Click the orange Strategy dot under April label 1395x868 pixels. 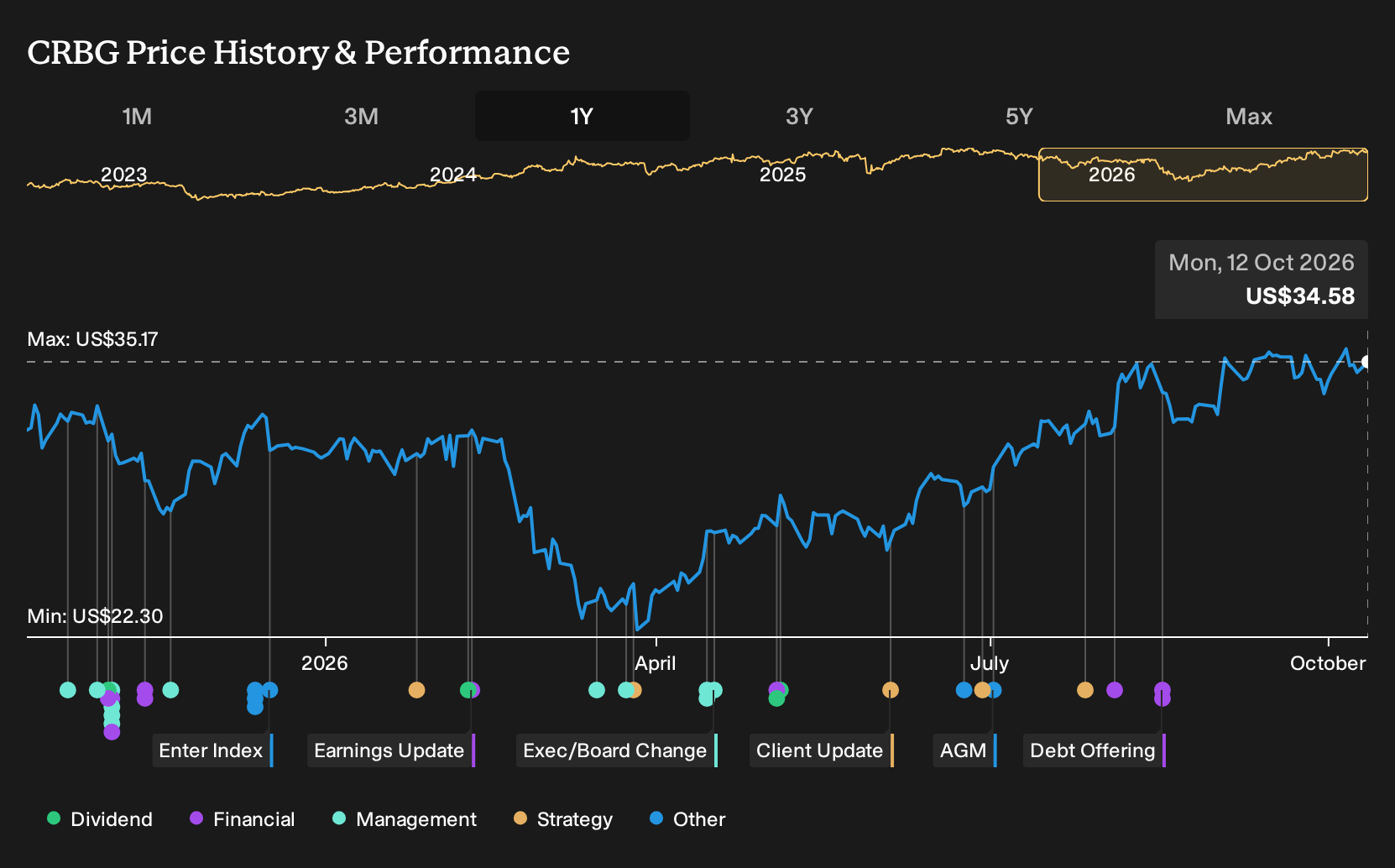[x=635, y=690]
